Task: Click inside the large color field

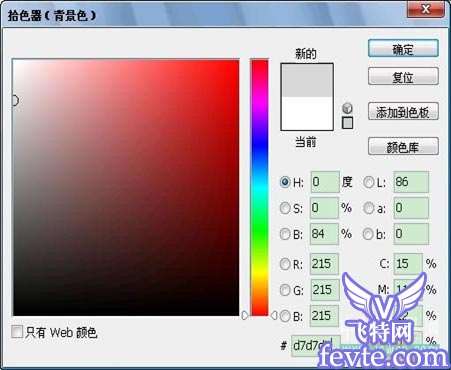Action: [x=126, y=187]
